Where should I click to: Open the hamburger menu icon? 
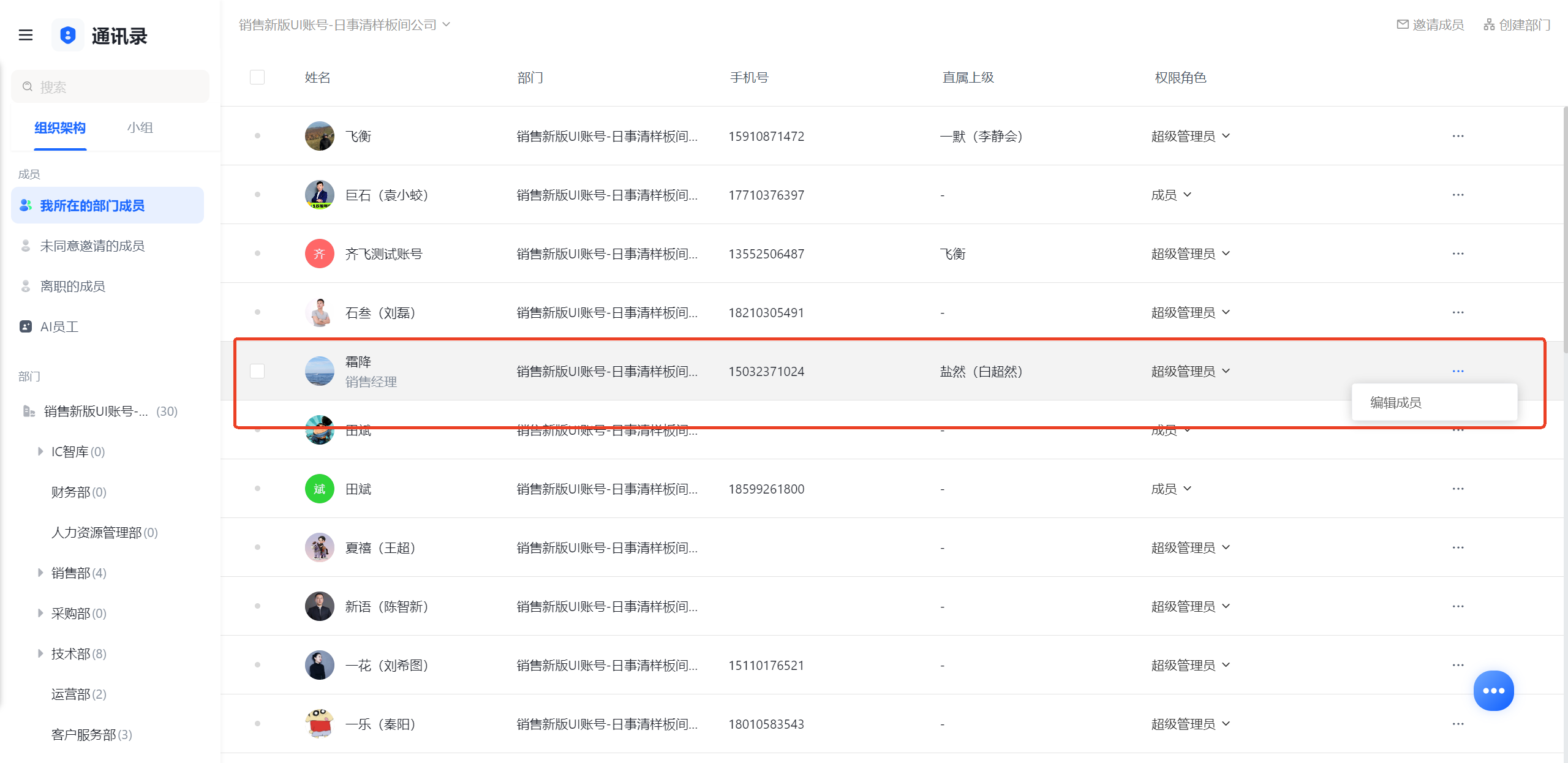[26, 36]
